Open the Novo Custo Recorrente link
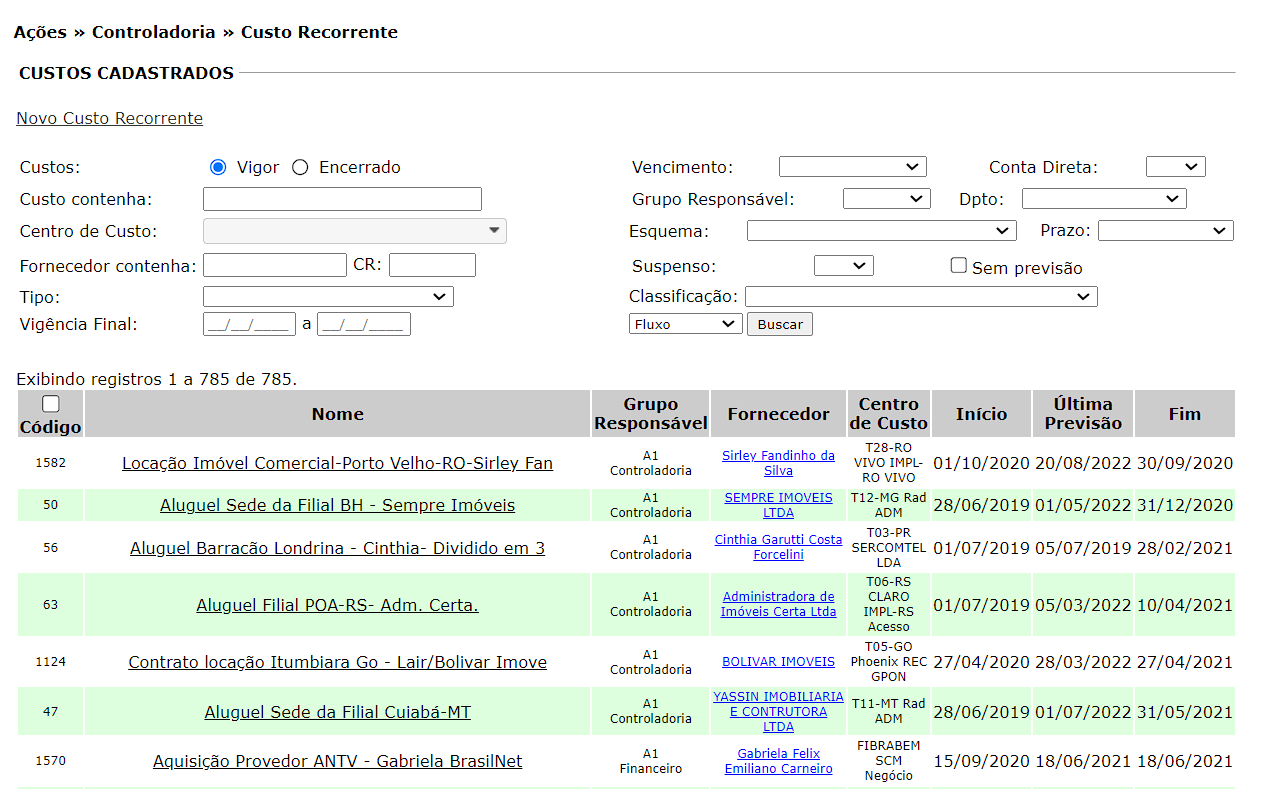Viewport: 1272px width, 789px height. tap(109, 118)
